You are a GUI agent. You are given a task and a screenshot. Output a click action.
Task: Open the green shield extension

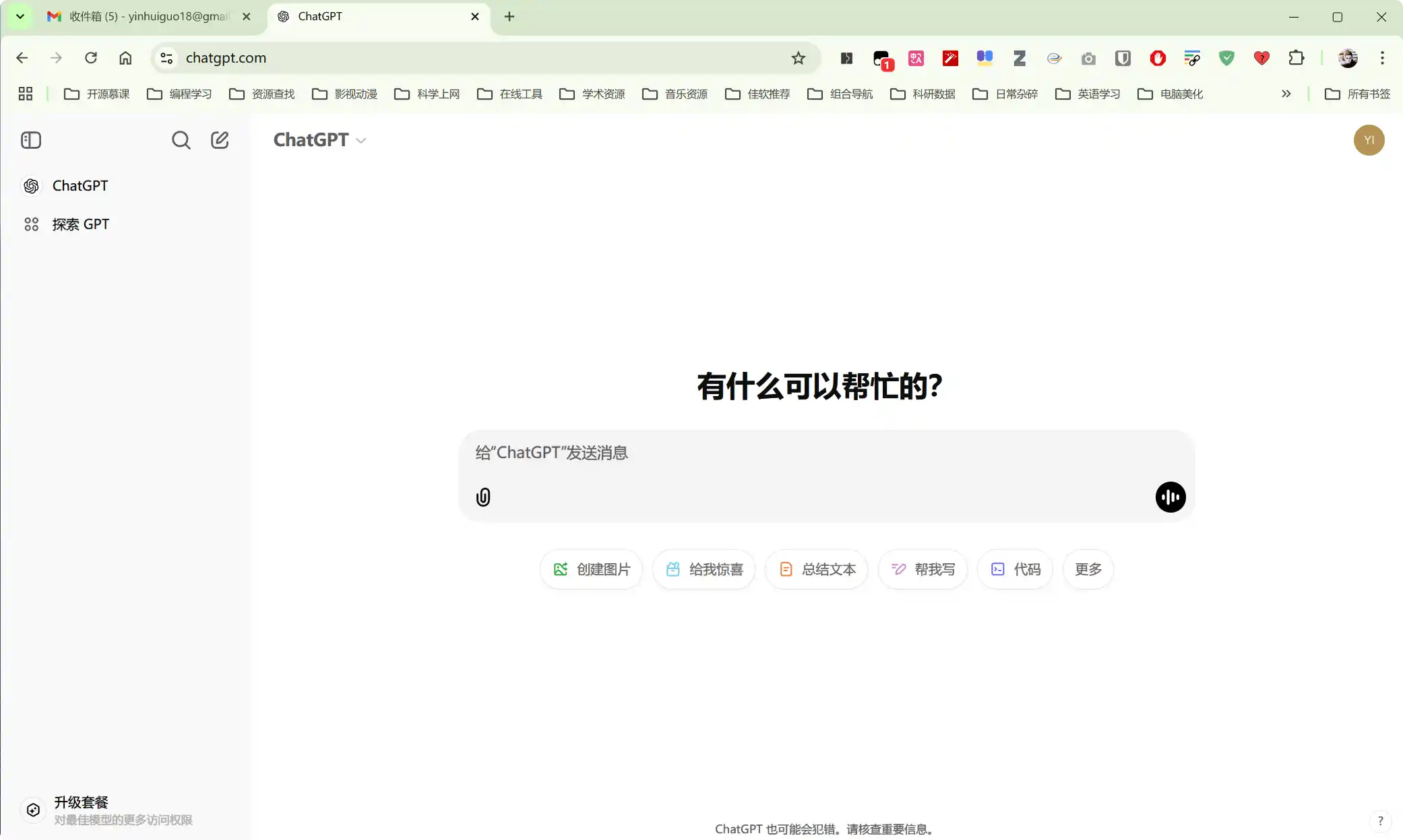(1226, 58)
